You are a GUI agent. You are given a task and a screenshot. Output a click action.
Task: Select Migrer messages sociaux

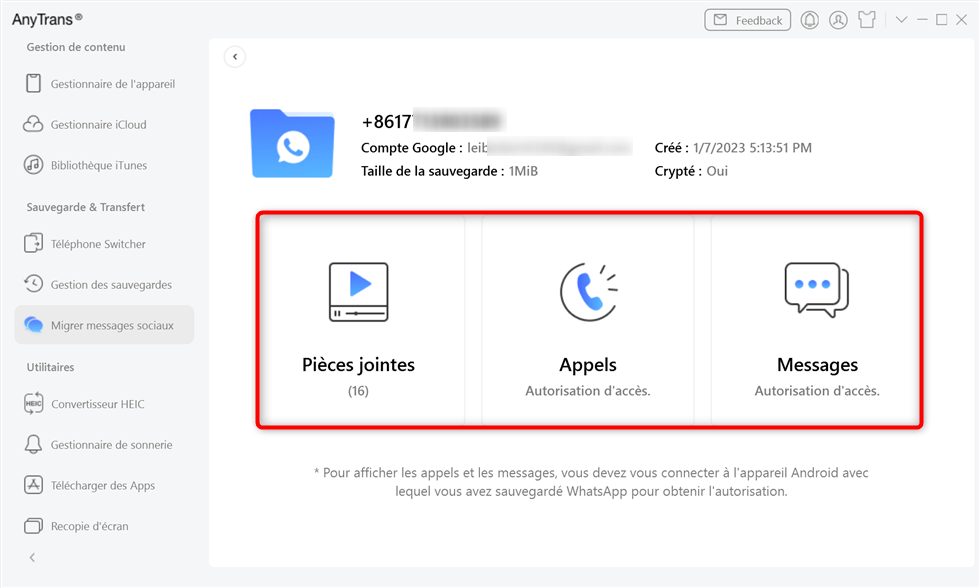104,325
